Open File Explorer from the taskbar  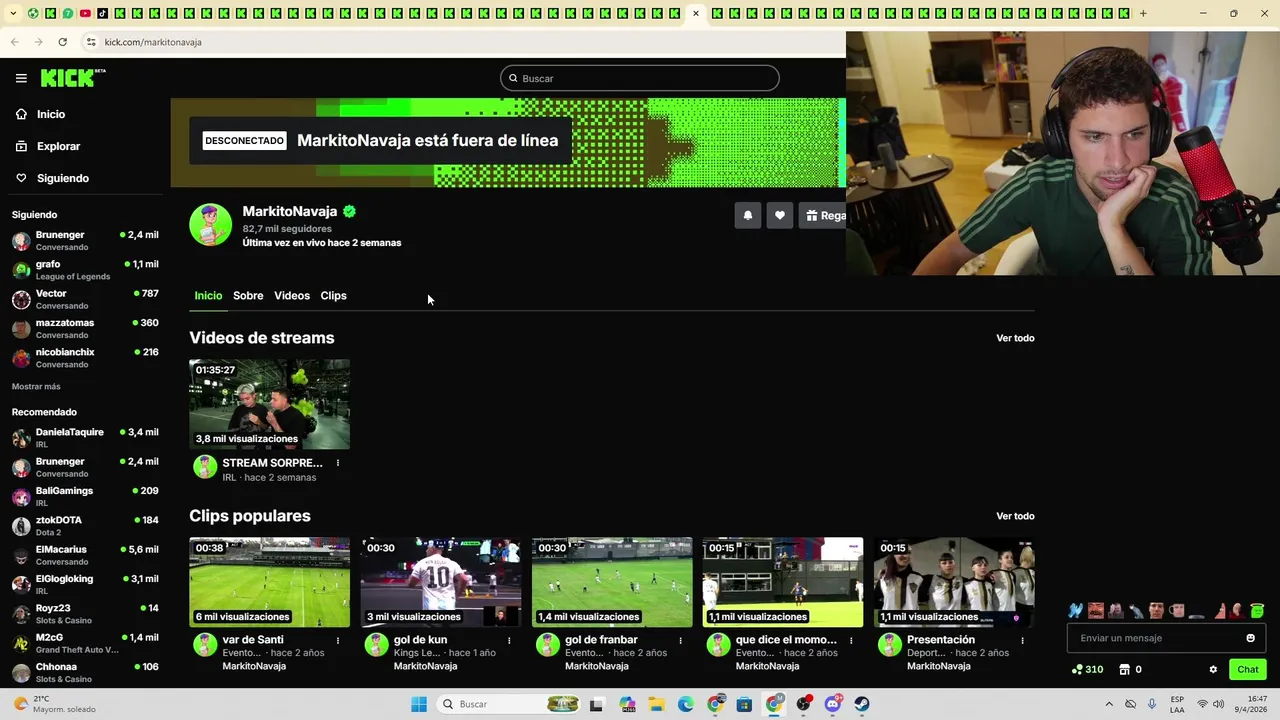coord(656,704)
